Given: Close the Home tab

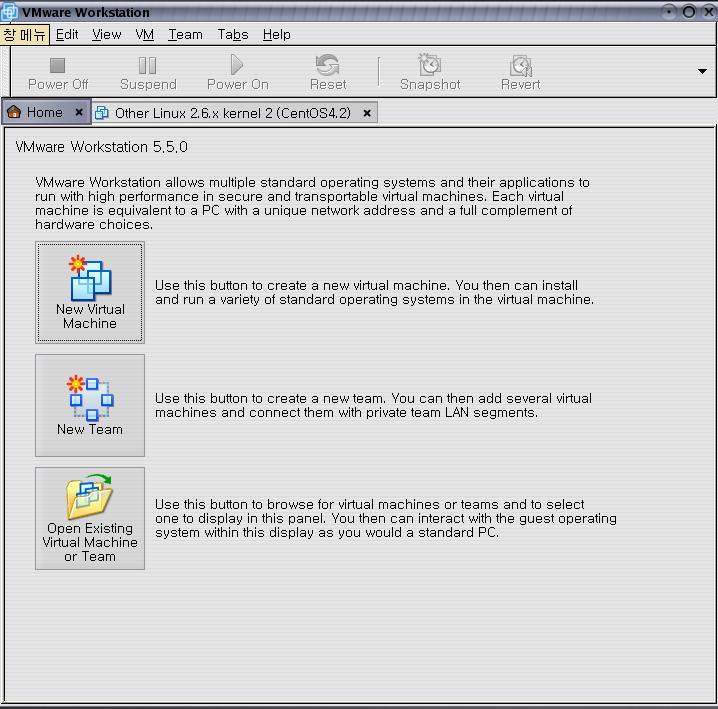Looking at the screenshot, I should (79, 112).
